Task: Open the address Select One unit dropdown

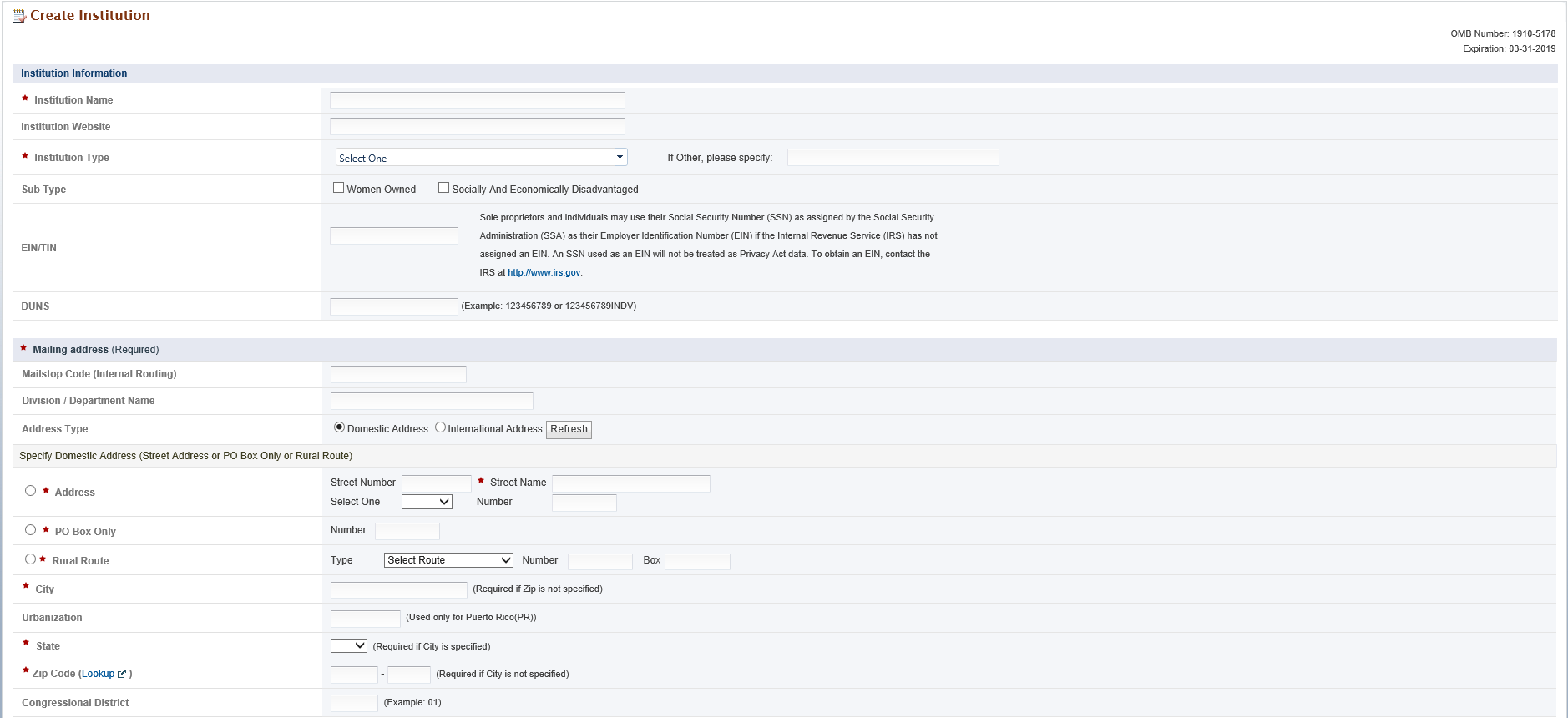Action: point(427,502)
